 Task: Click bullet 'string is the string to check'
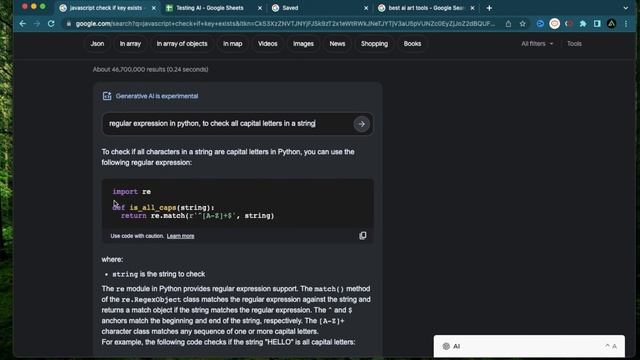point(158,274)
